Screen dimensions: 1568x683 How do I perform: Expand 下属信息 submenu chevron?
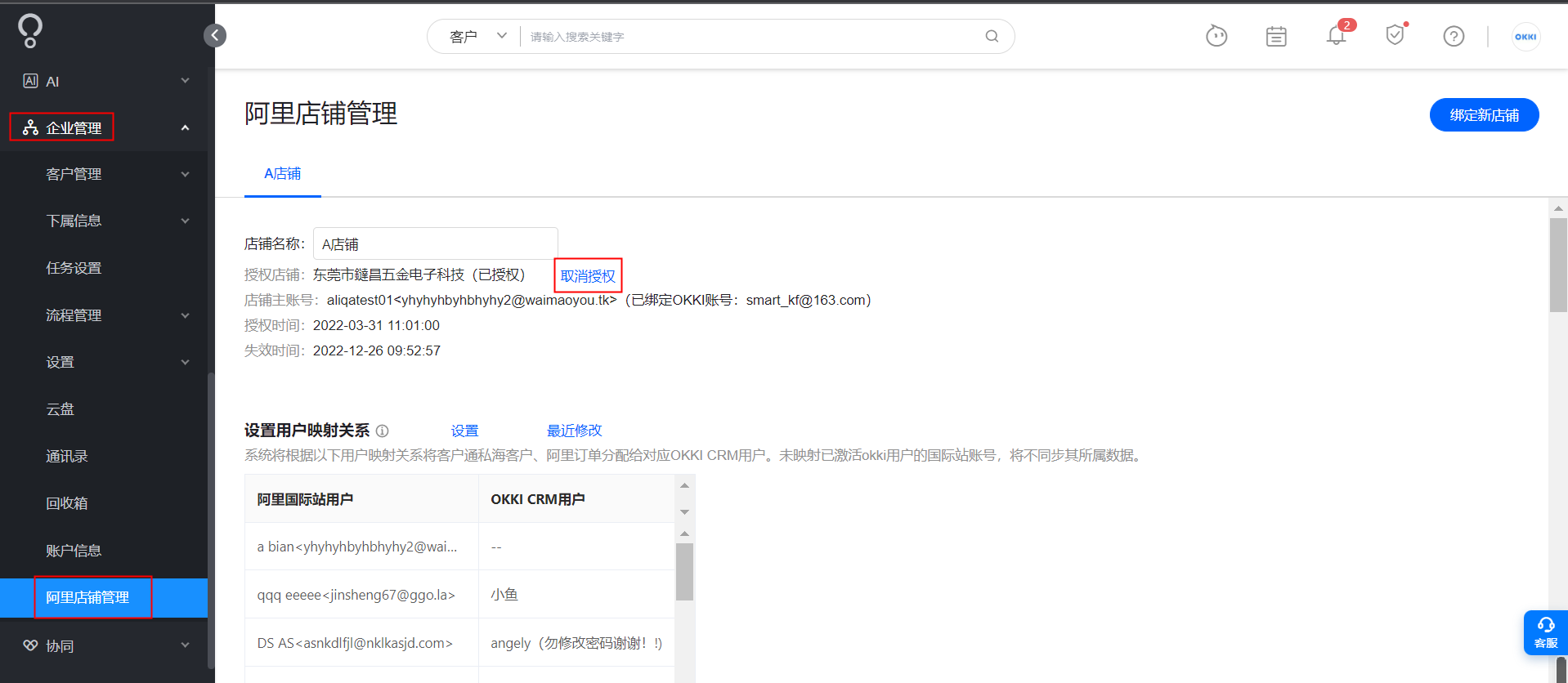coord(185,221)
